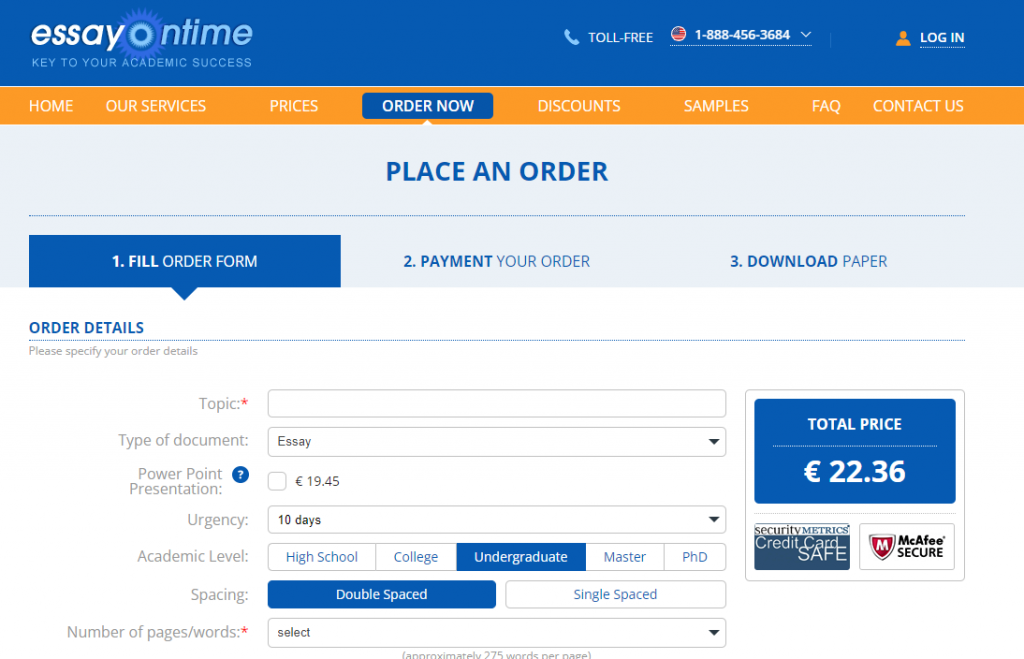Click into the Topic input field
The width and height of the screenshot is (1024, 659).
(497, 404)
